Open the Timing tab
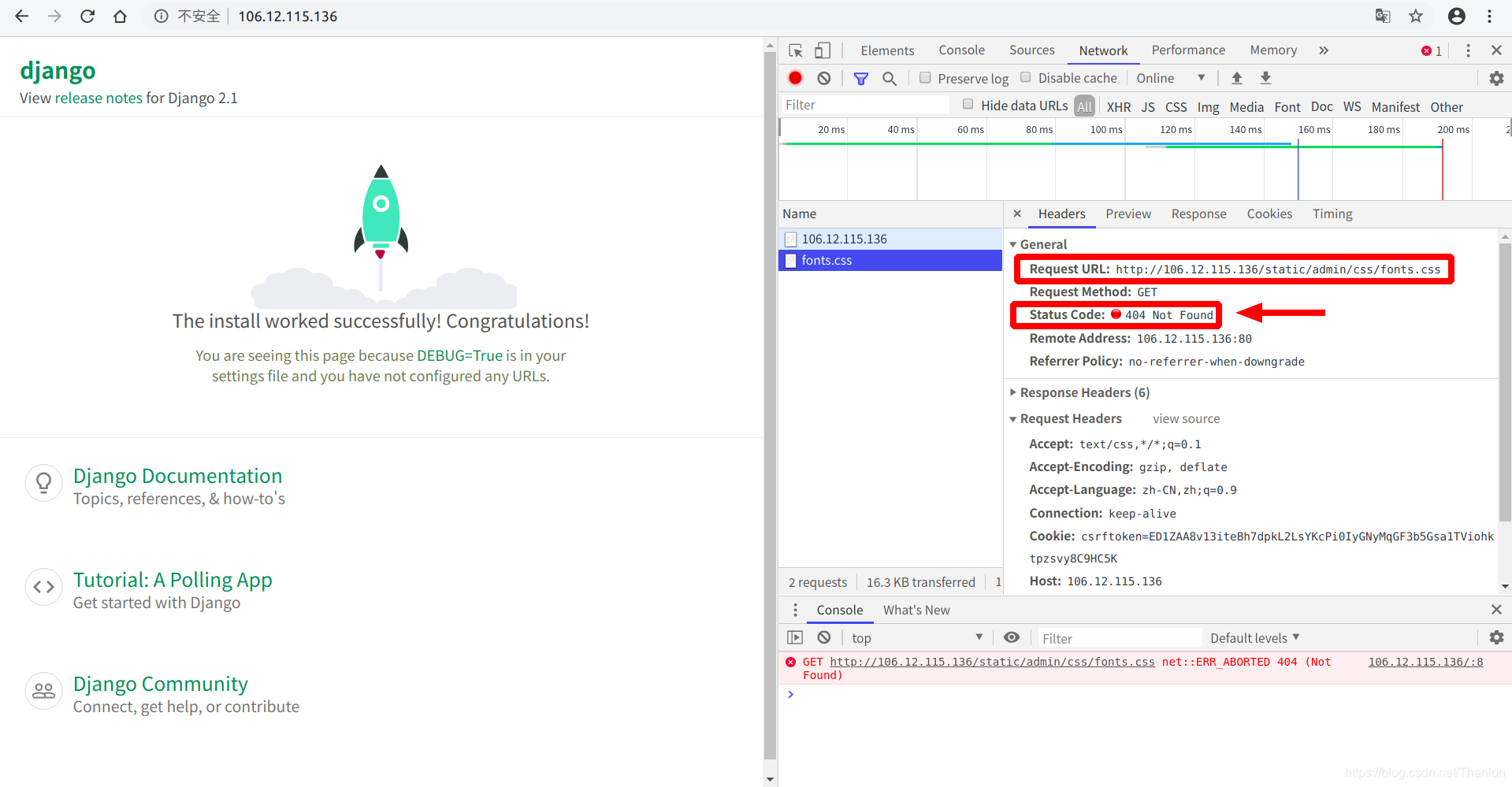Screen dimensions: 1512x787 pyautogui.click(x=1332, y=213)
